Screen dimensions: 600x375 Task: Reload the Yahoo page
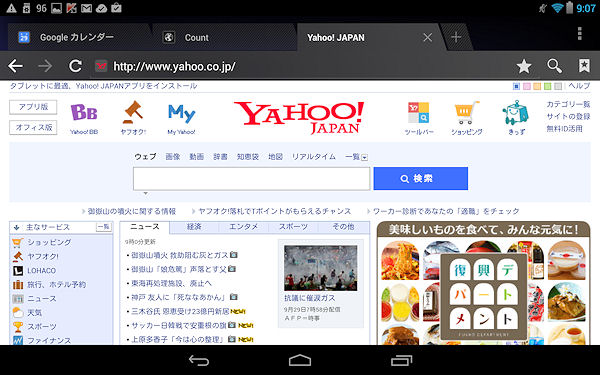tap(75, 66)
